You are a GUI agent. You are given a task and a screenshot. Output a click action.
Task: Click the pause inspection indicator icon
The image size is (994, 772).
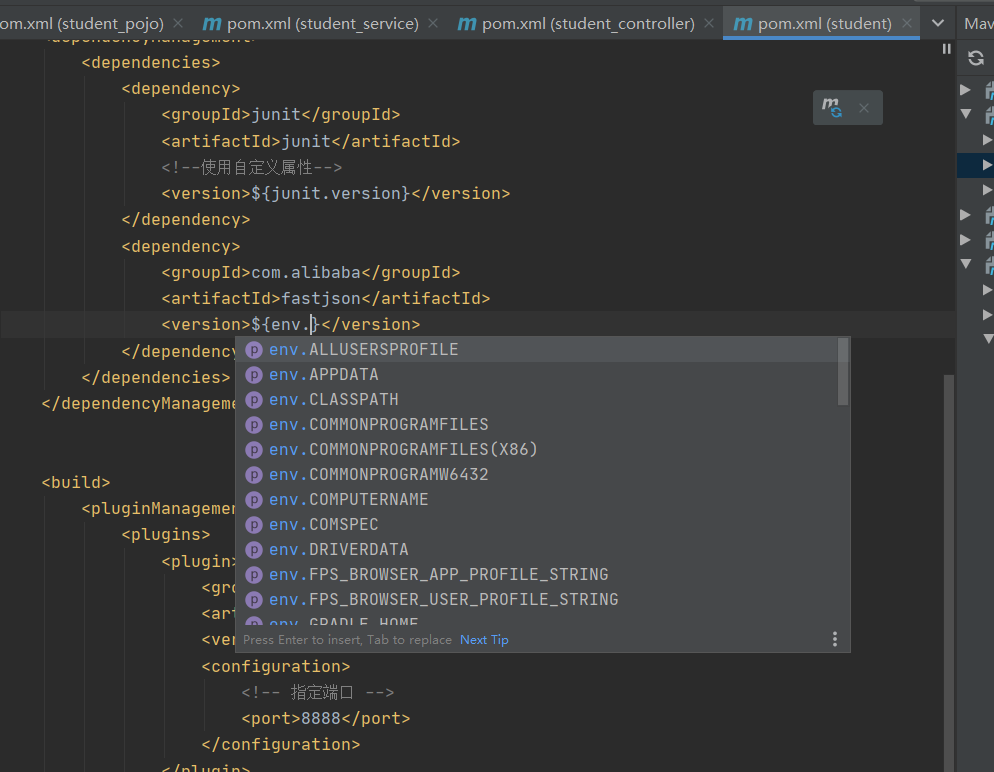coord(946,49)
